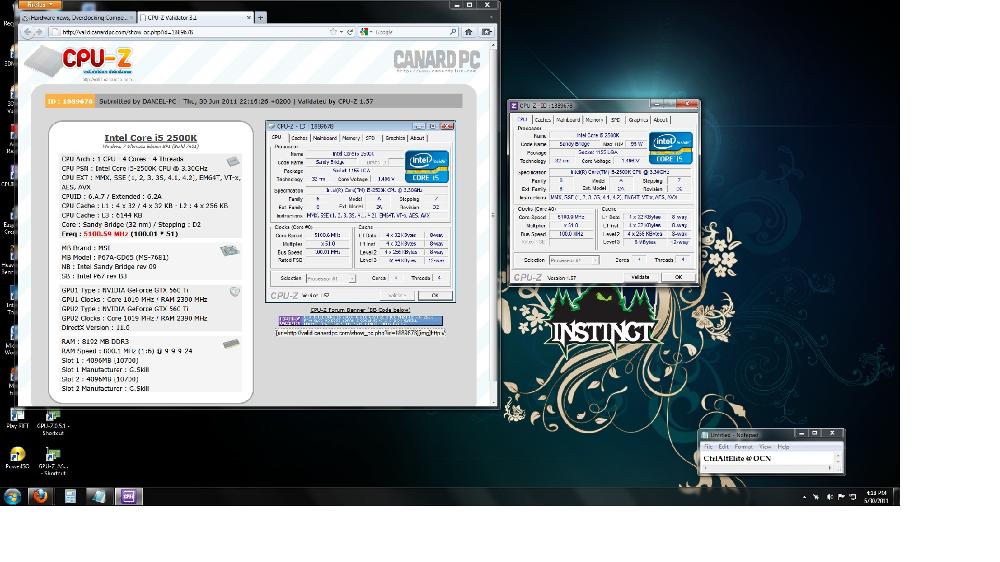Click the CPU-Z validation database logo
The height and width of the screenshot is (562, 1000).
pos(79,63)
